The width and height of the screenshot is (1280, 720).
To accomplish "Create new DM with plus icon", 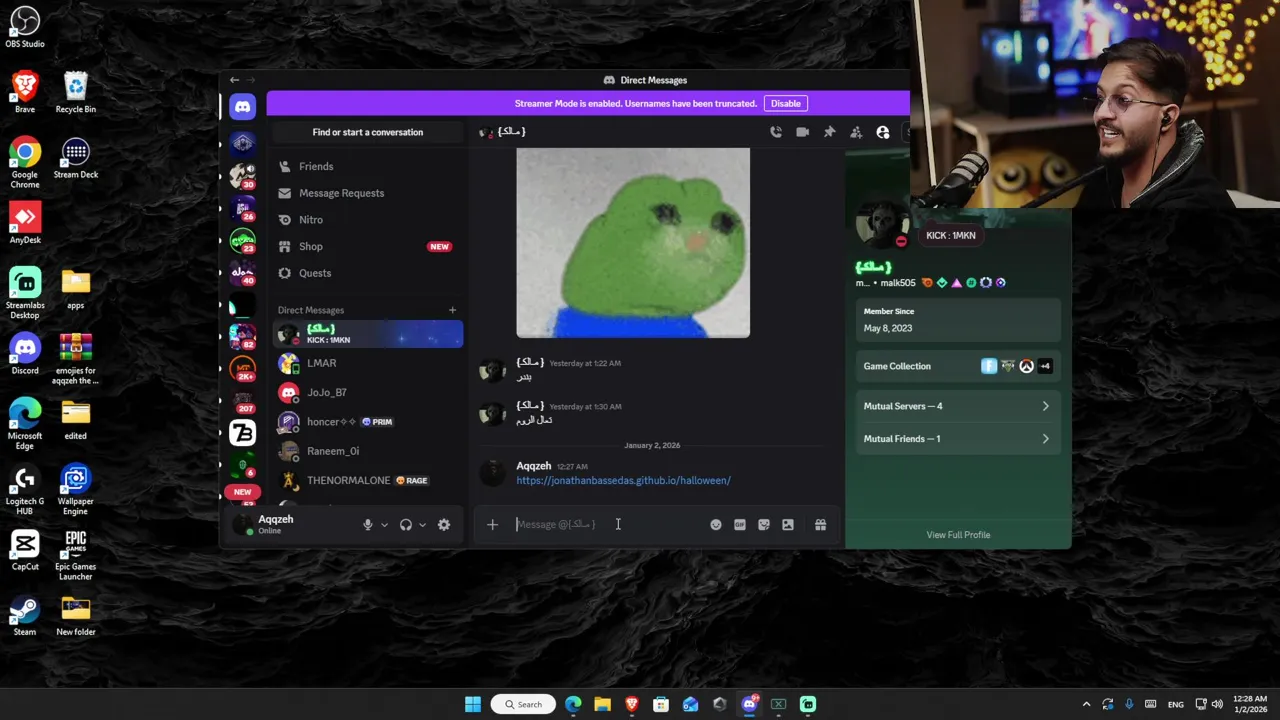I will 452,310.
